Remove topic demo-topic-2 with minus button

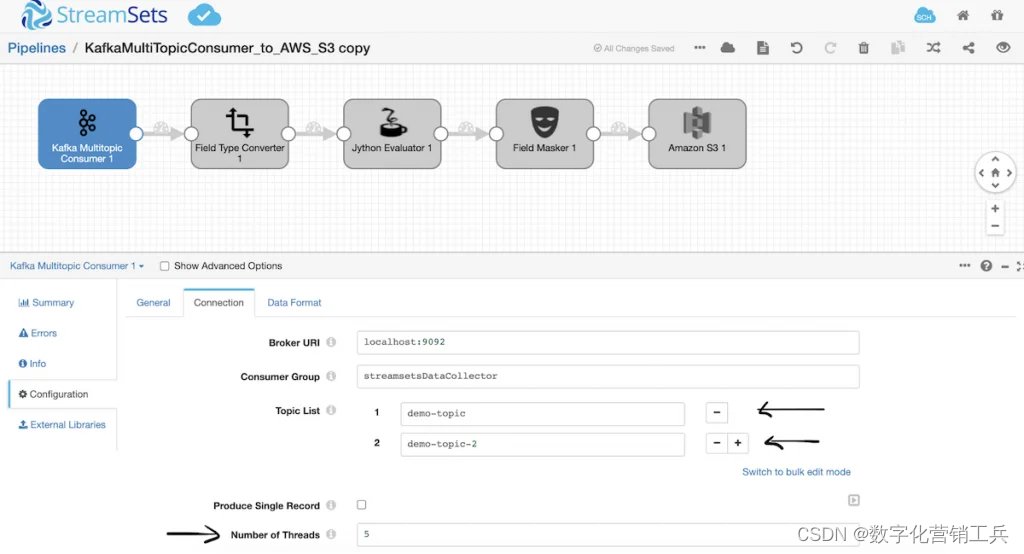716,443
